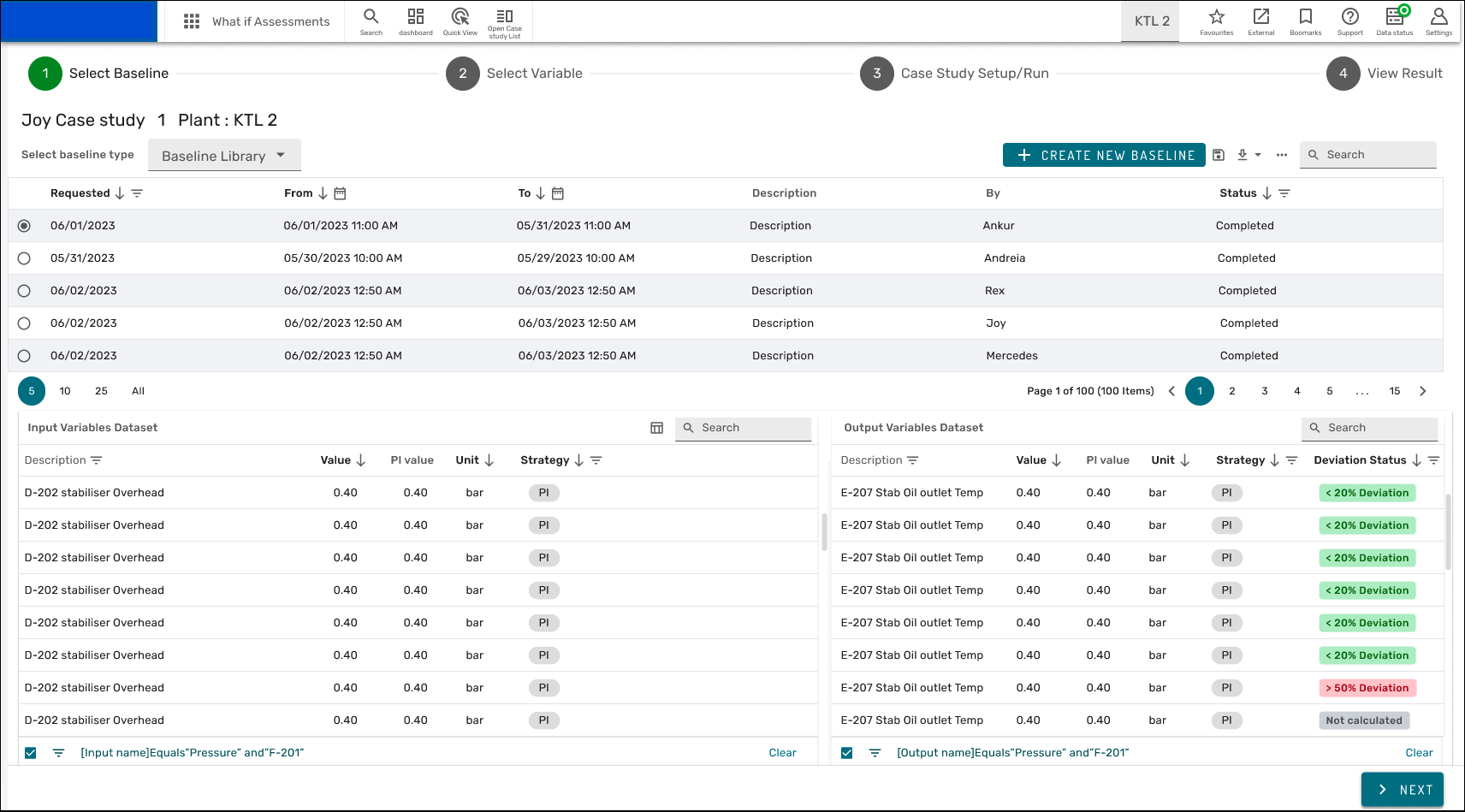Open column chooser in Input Variables
Image resolution: width=1465 pixels, height=812 pixels.
tap(656, 428)
